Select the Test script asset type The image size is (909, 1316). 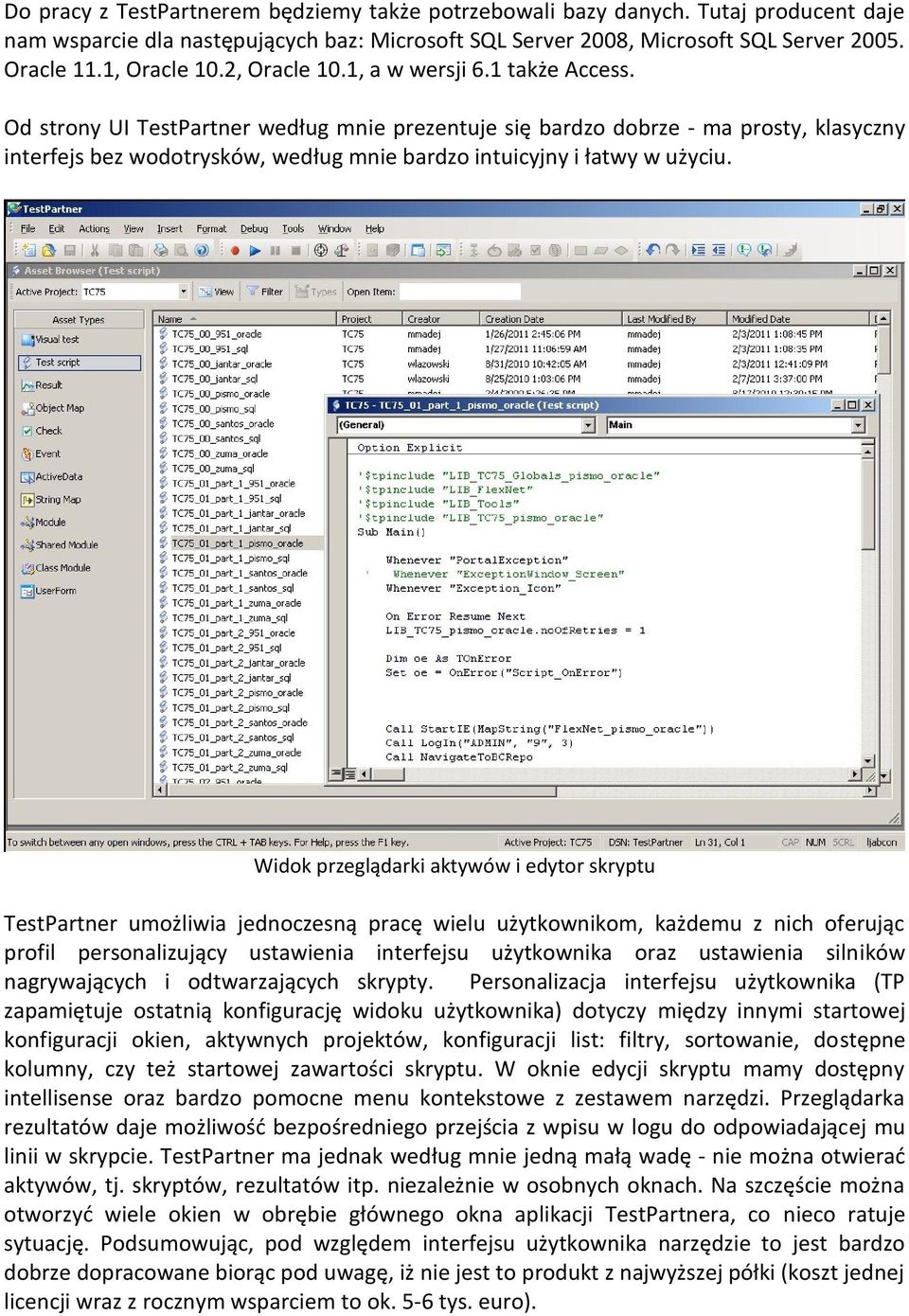coord(80,363)
